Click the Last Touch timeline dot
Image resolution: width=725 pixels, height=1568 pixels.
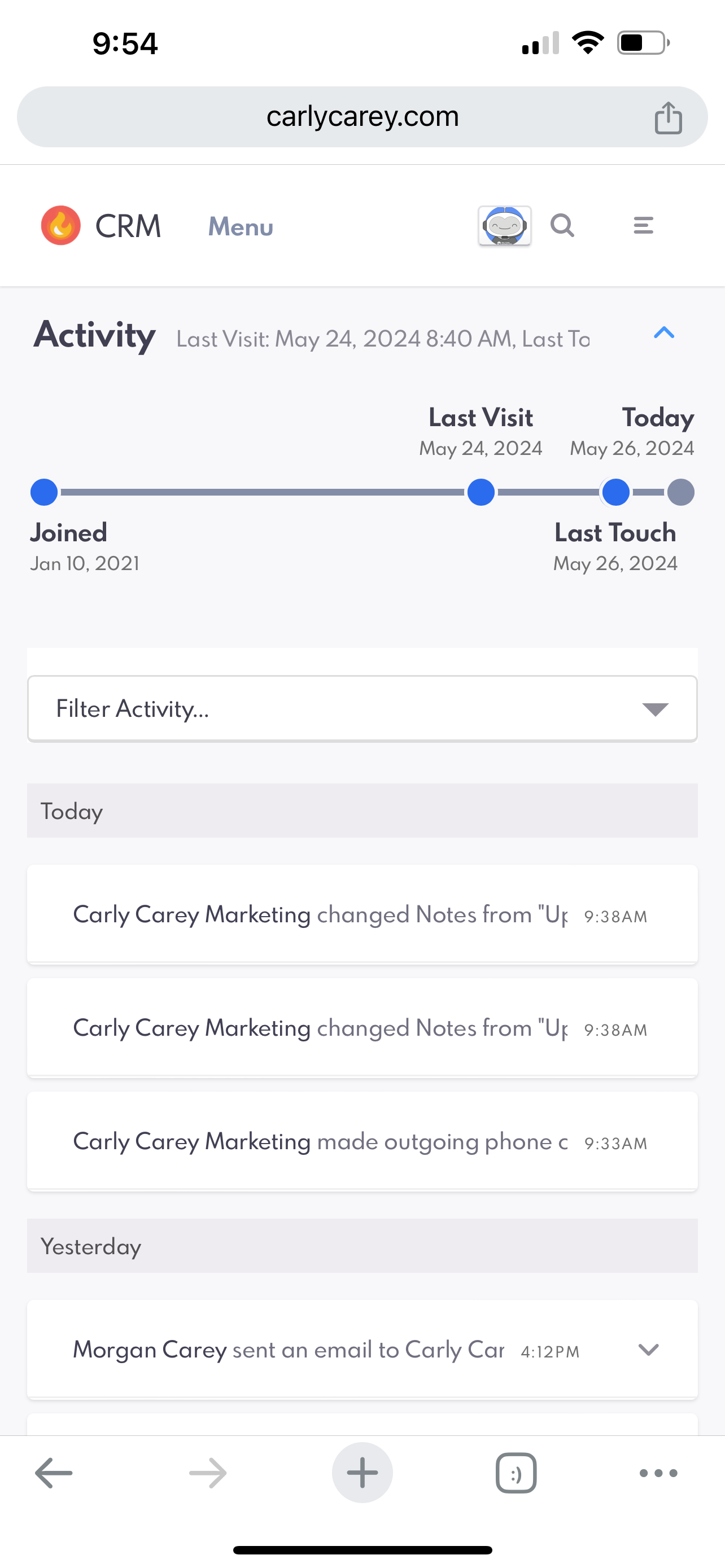pyautogui.click(x=615, y=492)
